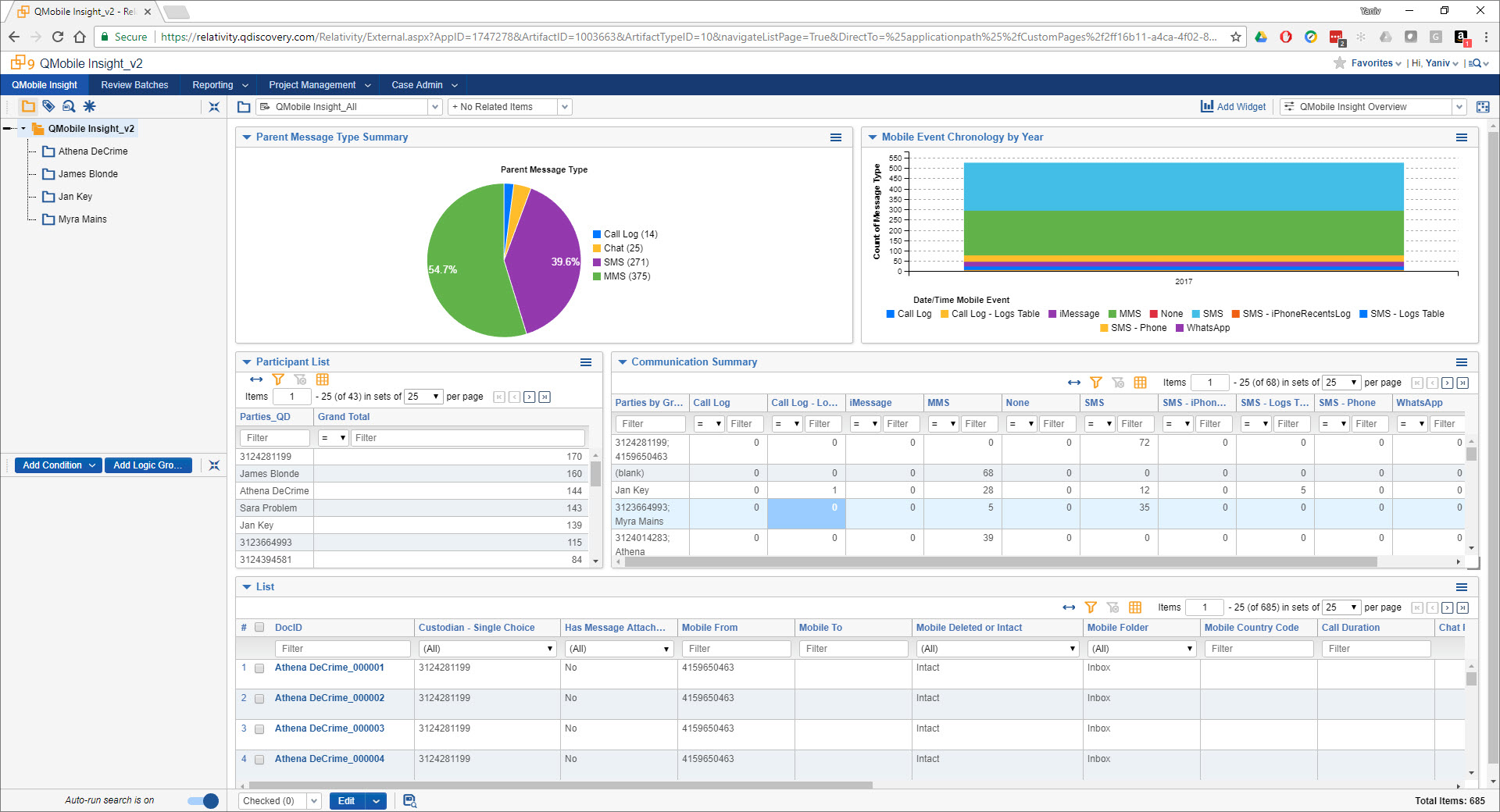This screenshot has width=1500, height=812.
Task: Click the cluster browser asterisk icon
Action: [x=89, y=106]
